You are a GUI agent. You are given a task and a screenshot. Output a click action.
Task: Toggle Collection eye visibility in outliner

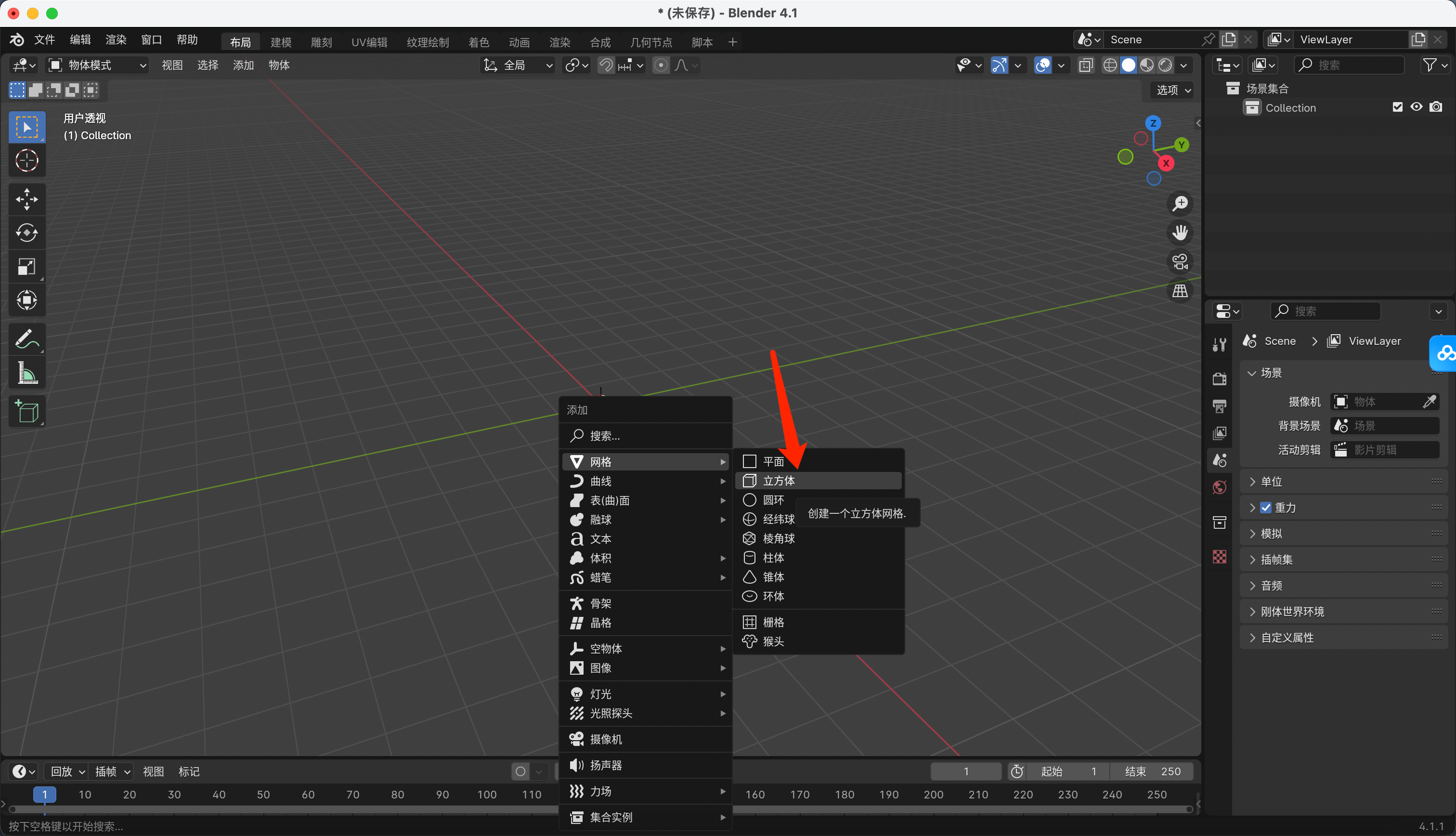1416,107
